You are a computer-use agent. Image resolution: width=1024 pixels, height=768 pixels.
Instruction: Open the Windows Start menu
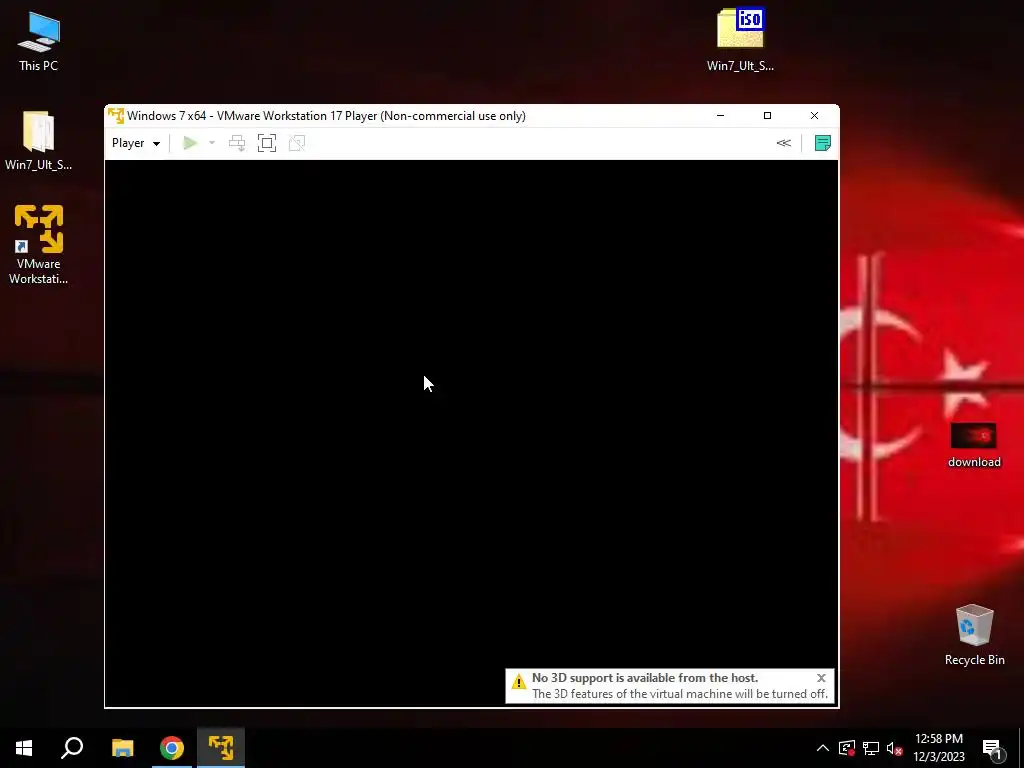[x=24, y=748]
